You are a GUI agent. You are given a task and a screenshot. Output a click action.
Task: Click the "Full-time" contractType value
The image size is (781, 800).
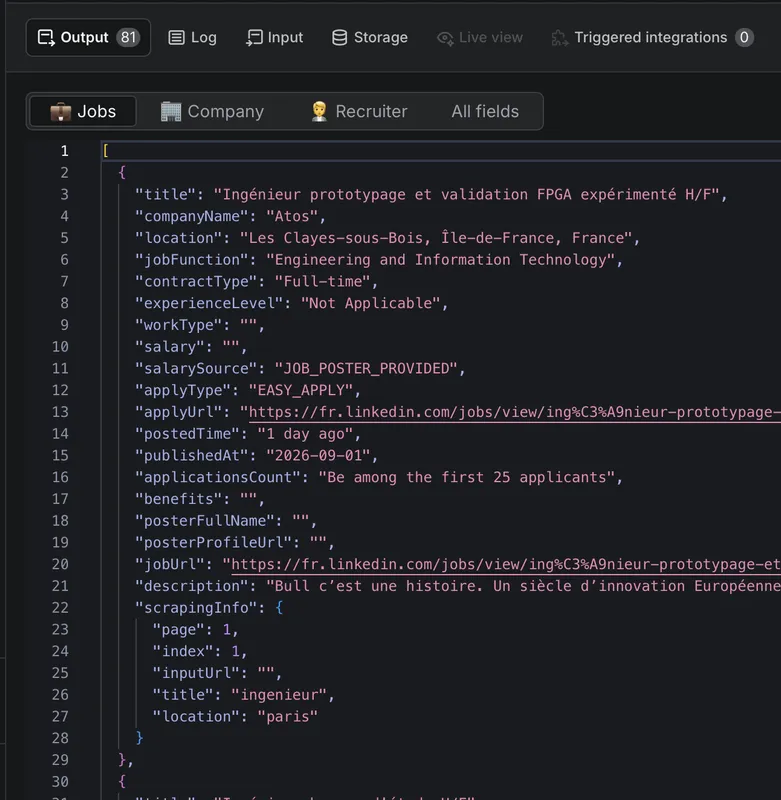pyautogui.click(x=323, y=282)
